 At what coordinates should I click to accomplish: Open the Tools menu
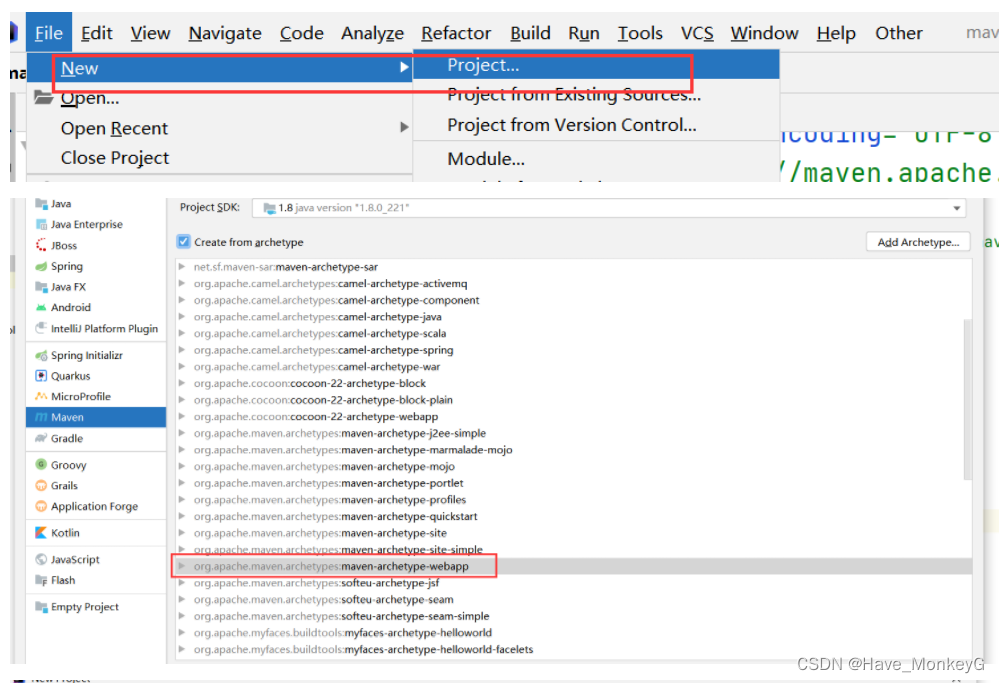pos(640,32)
